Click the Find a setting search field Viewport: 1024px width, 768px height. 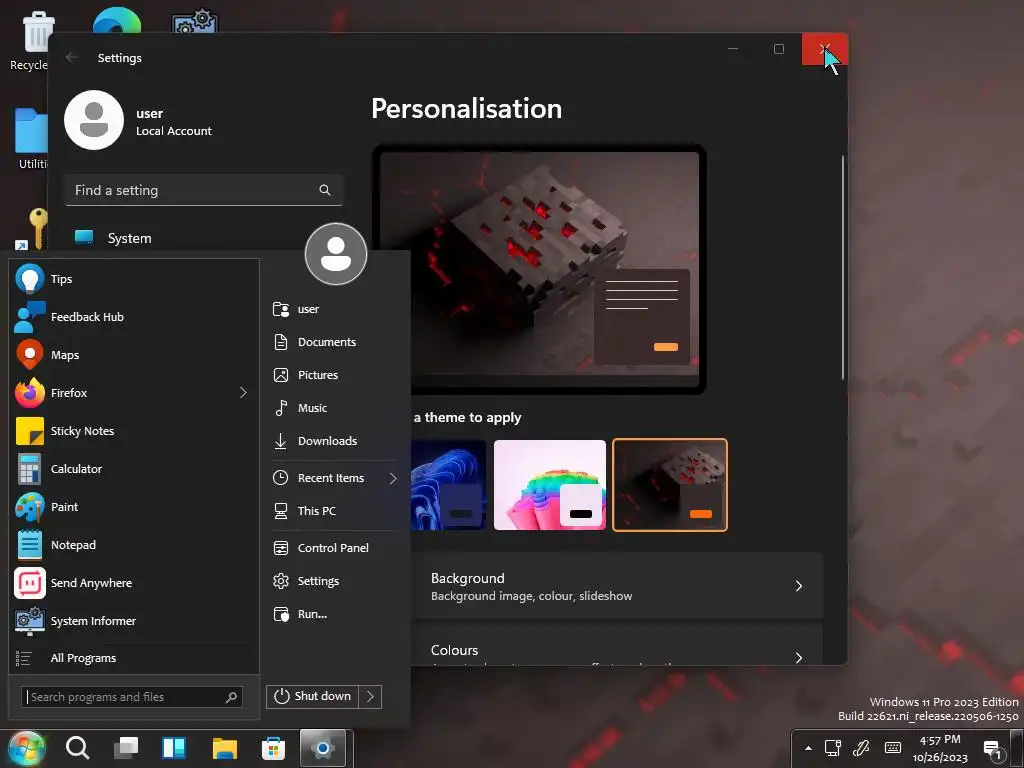tap(204, 190)
